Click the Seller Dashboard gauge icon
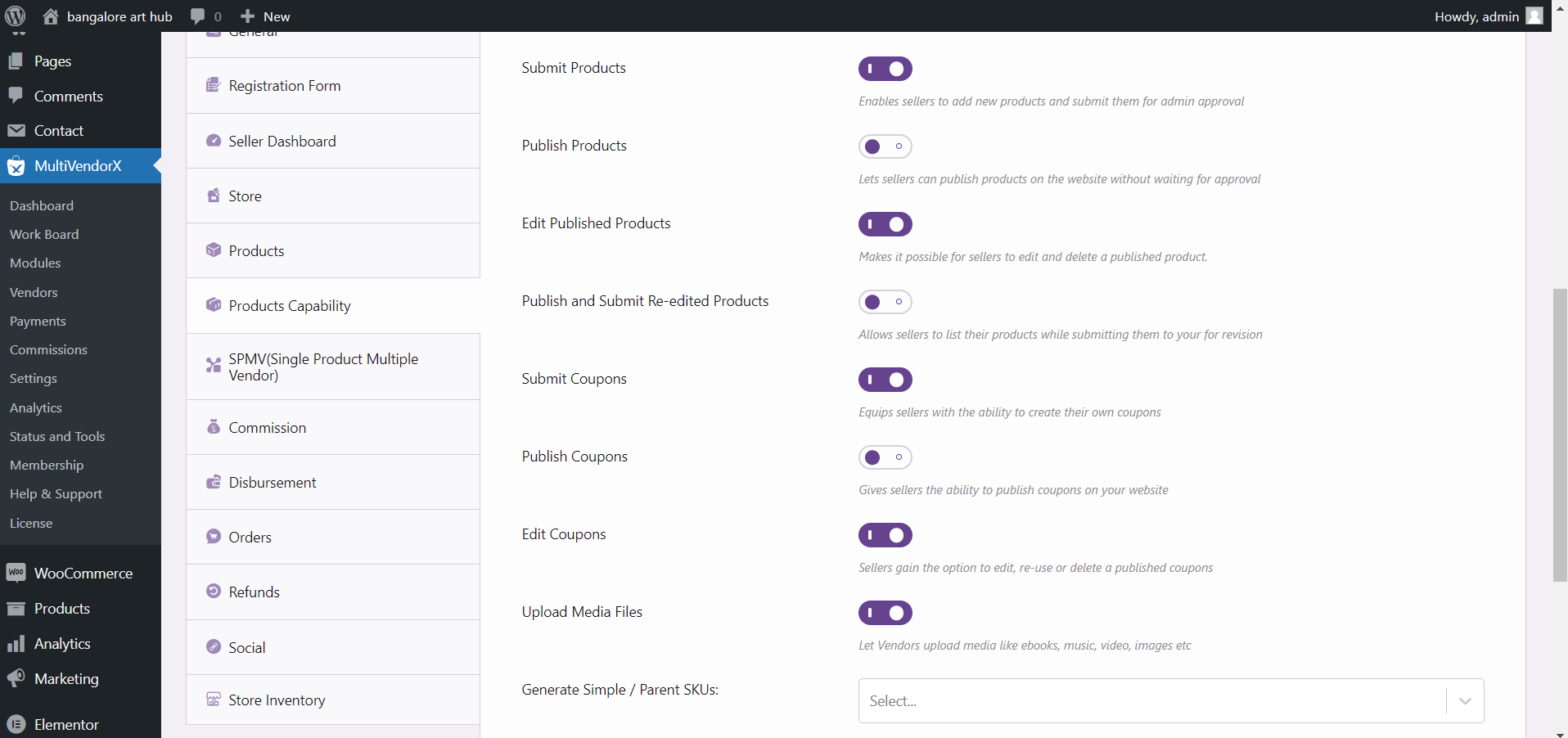This screenshot has height=738, width=1568. pos(214,141)
